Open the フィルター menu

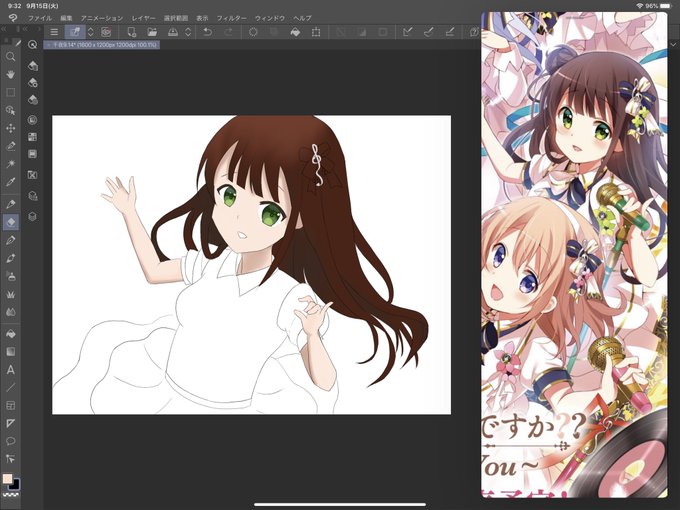pos(232,18)
